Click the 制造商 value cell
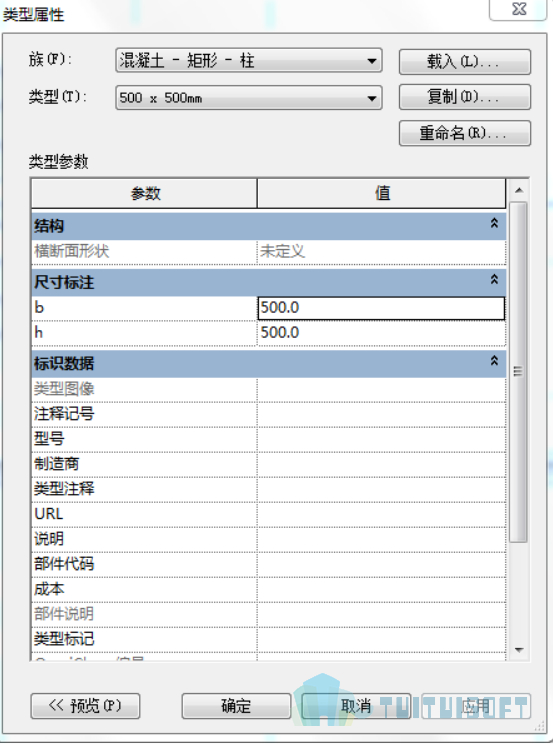This screenshot has height=744, width=553. pos(381,464)
